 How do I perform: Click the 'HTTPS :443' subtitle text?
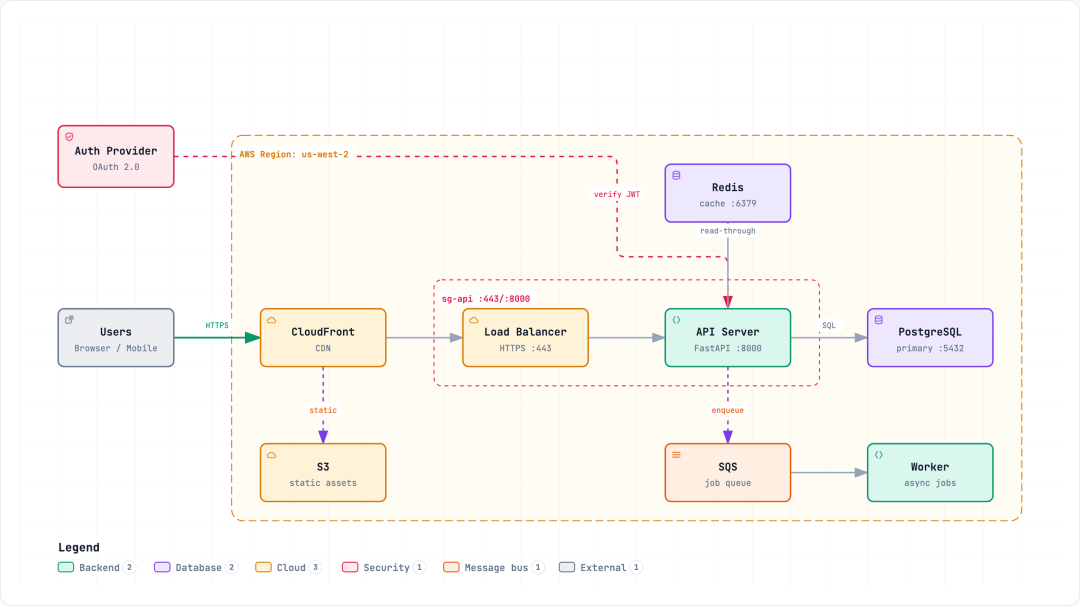tap(526, 348)
